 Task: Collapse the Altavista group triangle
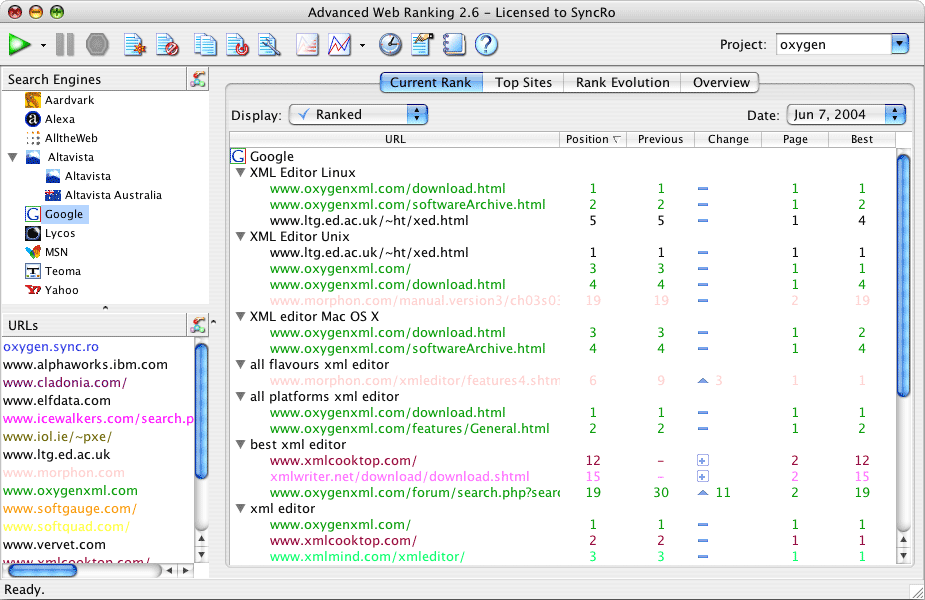tap(12, 157)
